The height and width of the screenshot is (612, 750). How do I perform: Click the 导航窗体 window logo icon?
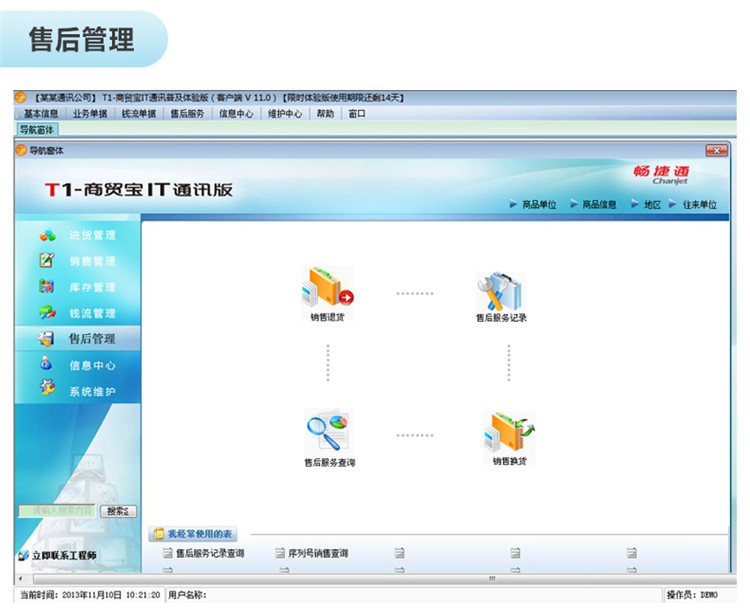click(x=21, y=150)
